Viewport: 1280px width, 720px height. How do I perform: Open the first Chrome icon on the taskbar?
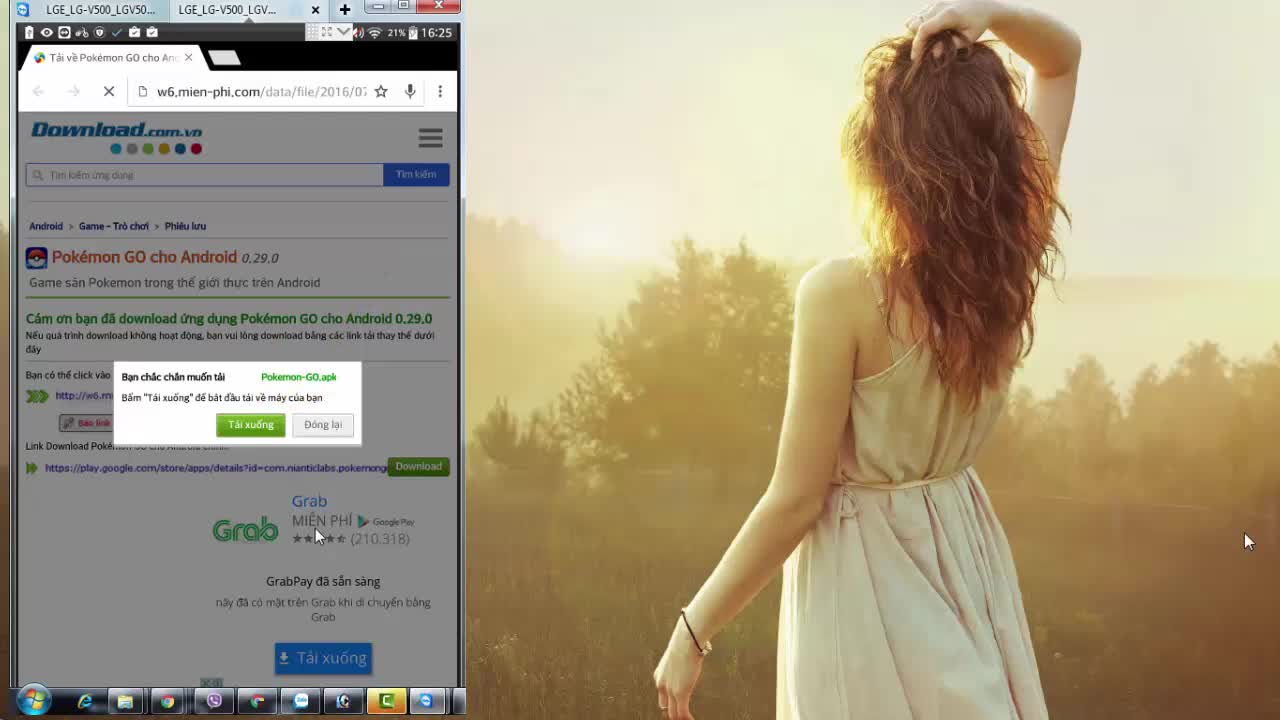(x=168, y=702)
